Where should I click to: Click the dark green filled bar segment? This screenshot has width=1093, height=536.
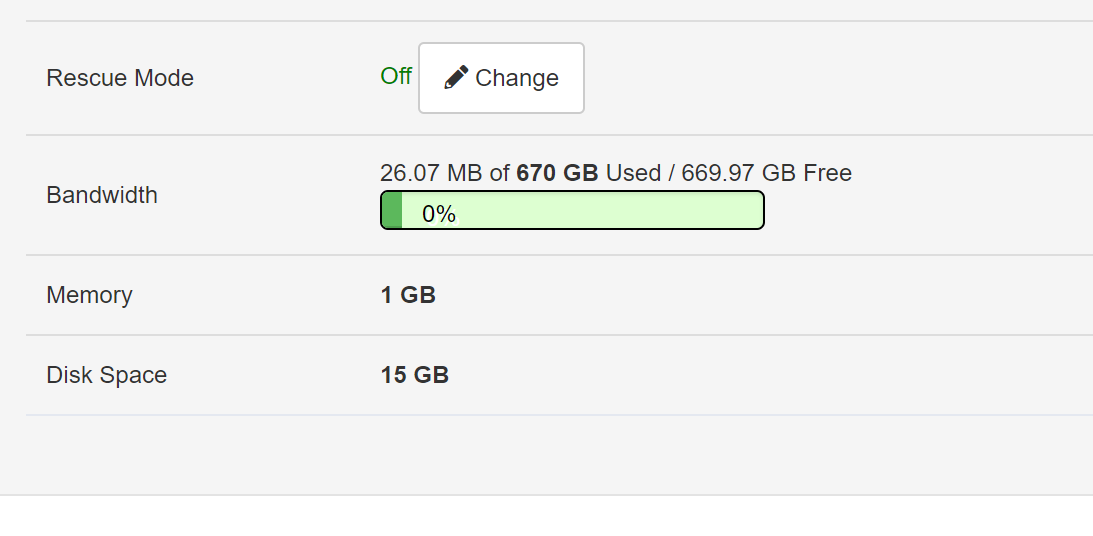[x=392, y=210]
